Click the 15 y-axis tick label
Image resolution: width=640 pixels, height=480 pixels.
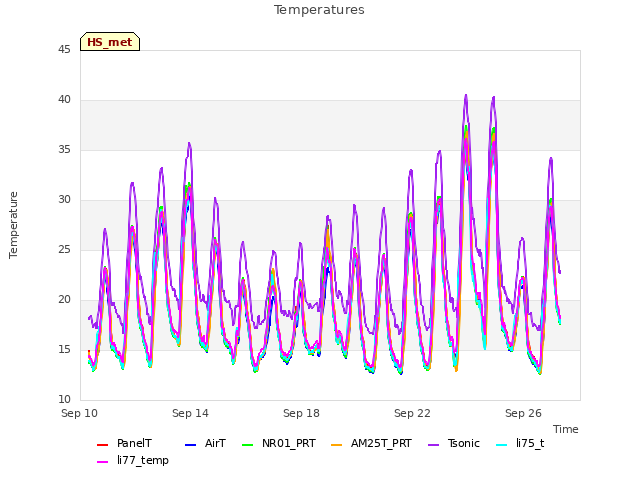click(64, 350)
